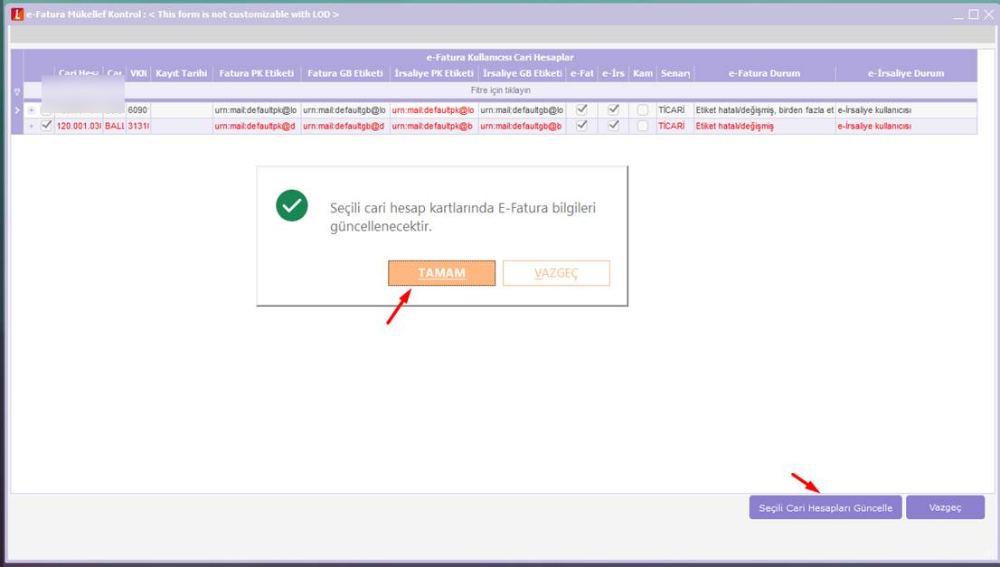
Task: Click the Cari Hesap column header
Action: [78, 73]
